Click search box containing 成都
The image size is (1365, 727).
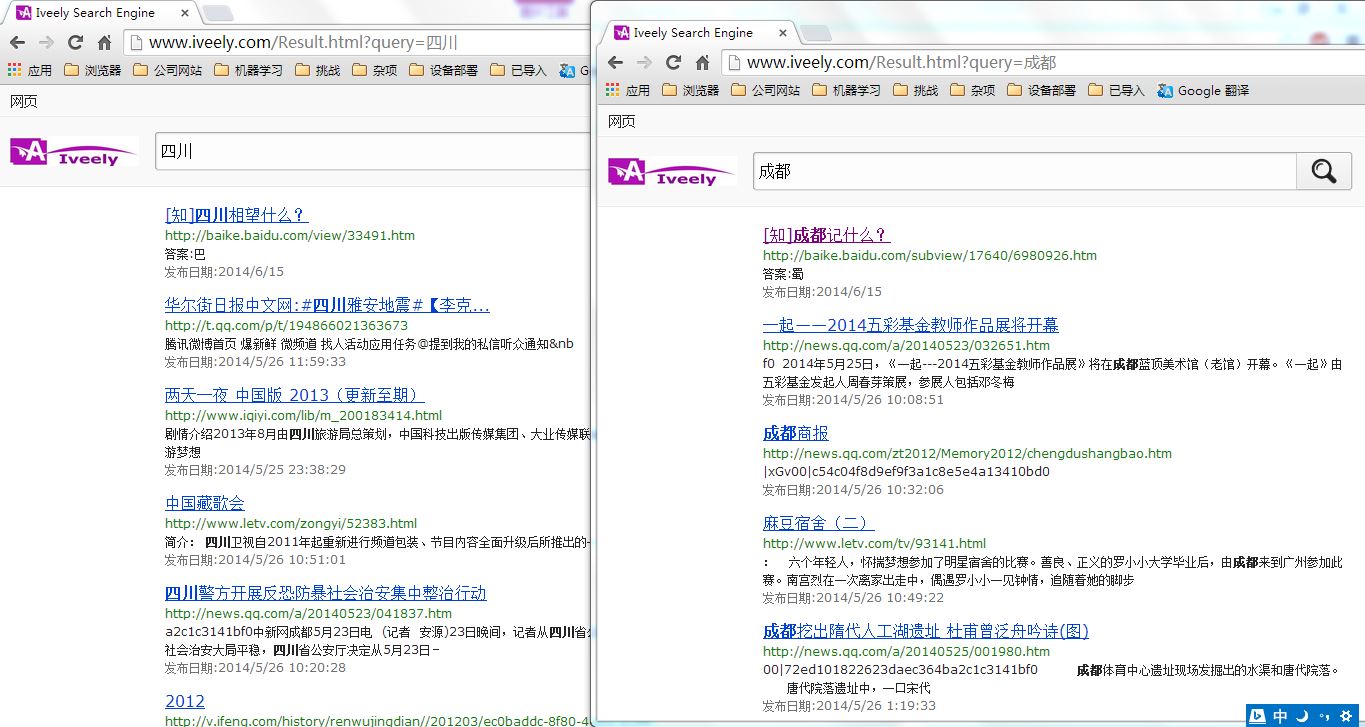pos(1024,171)
